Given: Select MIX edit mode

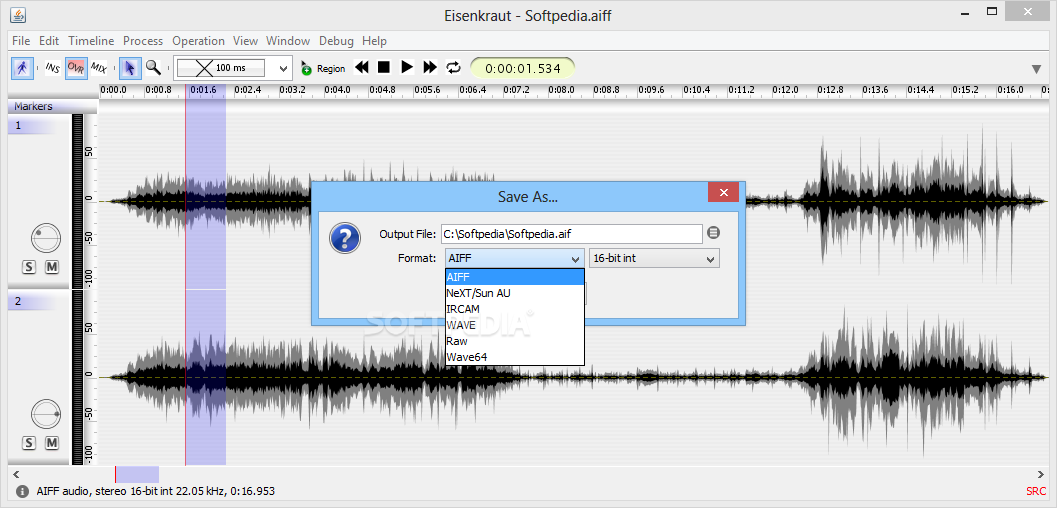Looking at the screenshot, I should [x=99, y=68].
